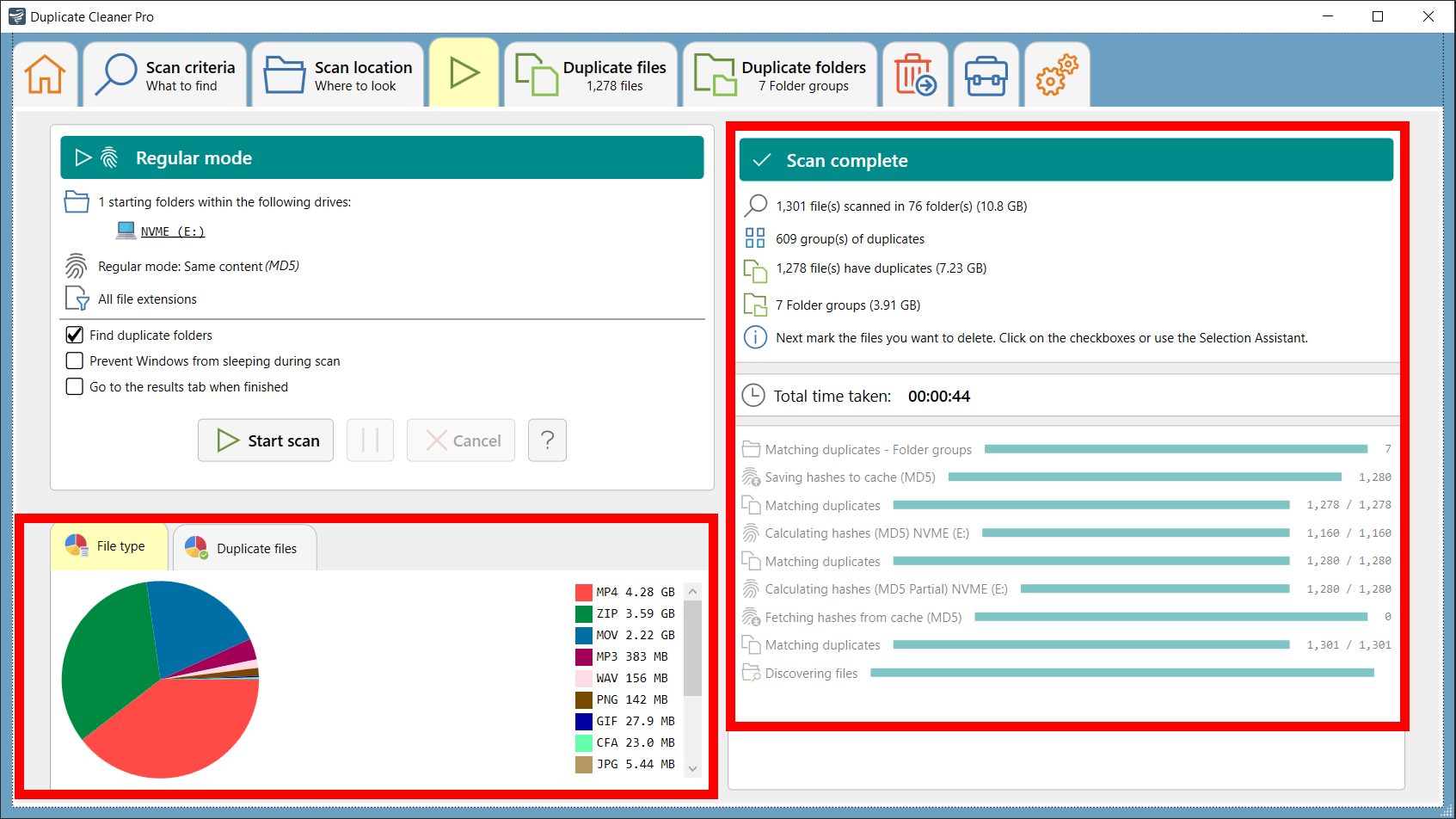
Task: View the Duplicate files results icon
Action: click(x=591, y=74)
